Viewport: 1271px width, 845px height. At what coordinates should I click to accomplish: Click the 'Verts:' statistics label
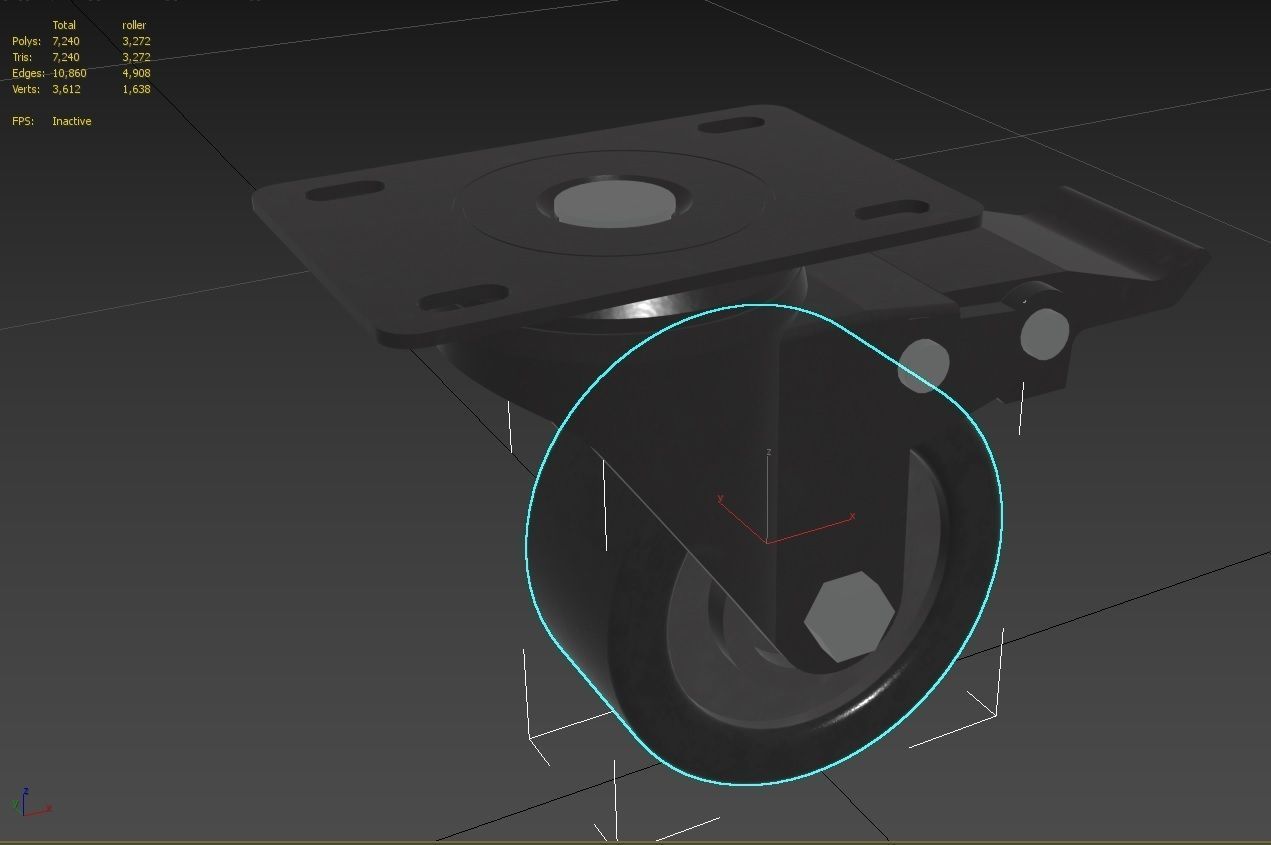[x=26, y=89]
